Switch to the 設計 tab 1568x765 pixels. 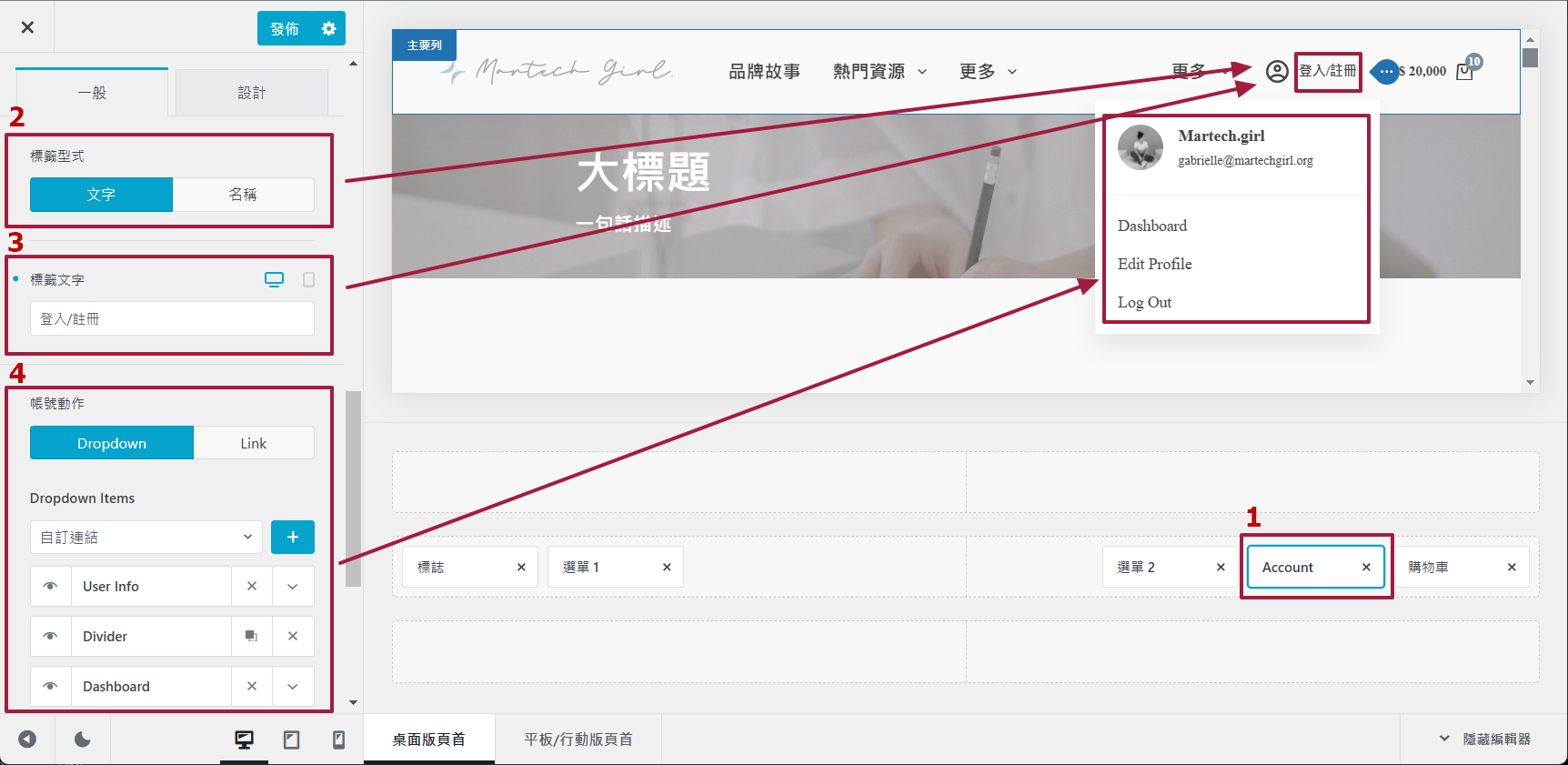[x=252, y=93]
